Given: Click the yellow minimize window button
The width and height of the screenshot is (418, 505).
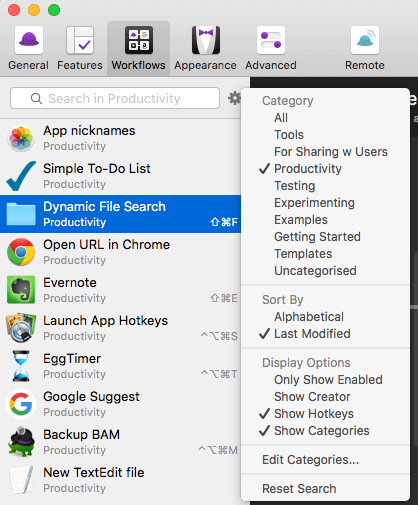Looking at the screenshot, I should coord(34,10).
